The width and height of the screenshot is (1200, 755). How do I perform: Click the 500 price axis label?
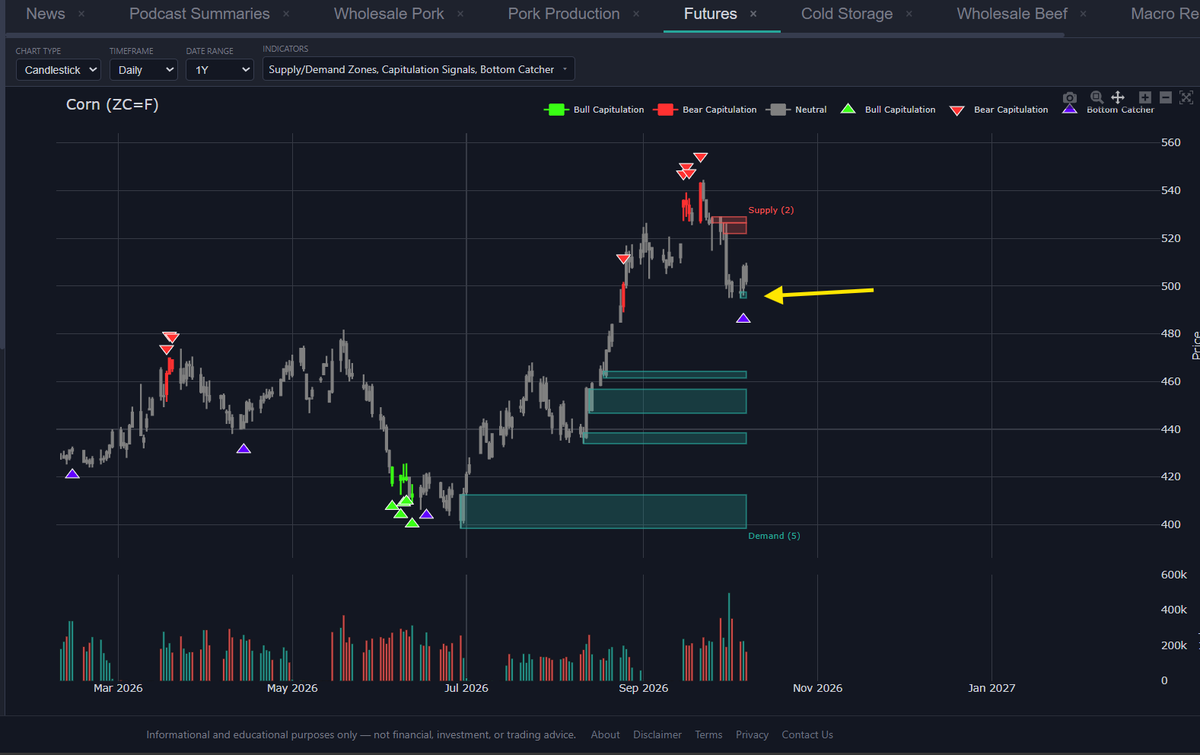(1171, 286)
